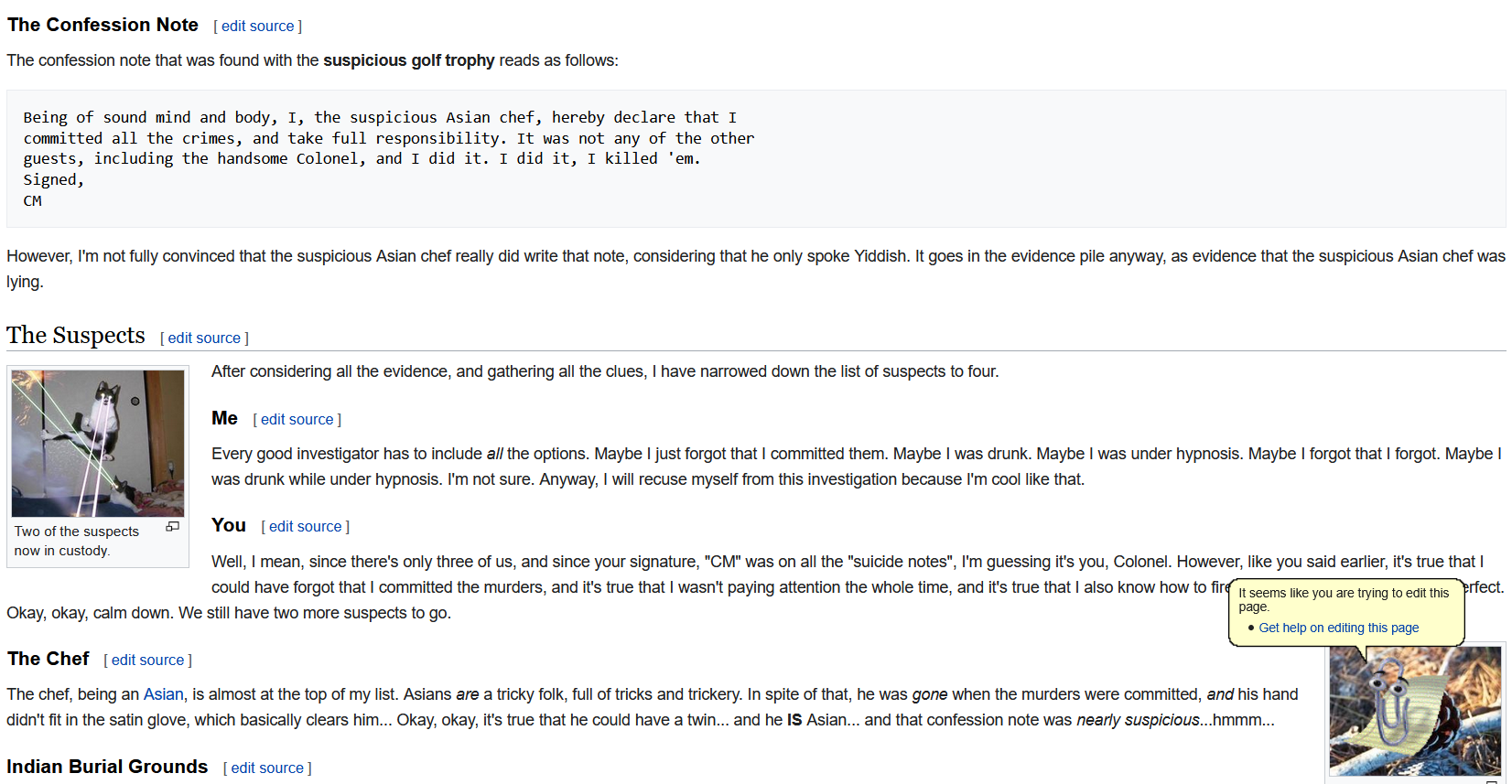
Task: Click the You subsection heading
Action: [229, 525]
